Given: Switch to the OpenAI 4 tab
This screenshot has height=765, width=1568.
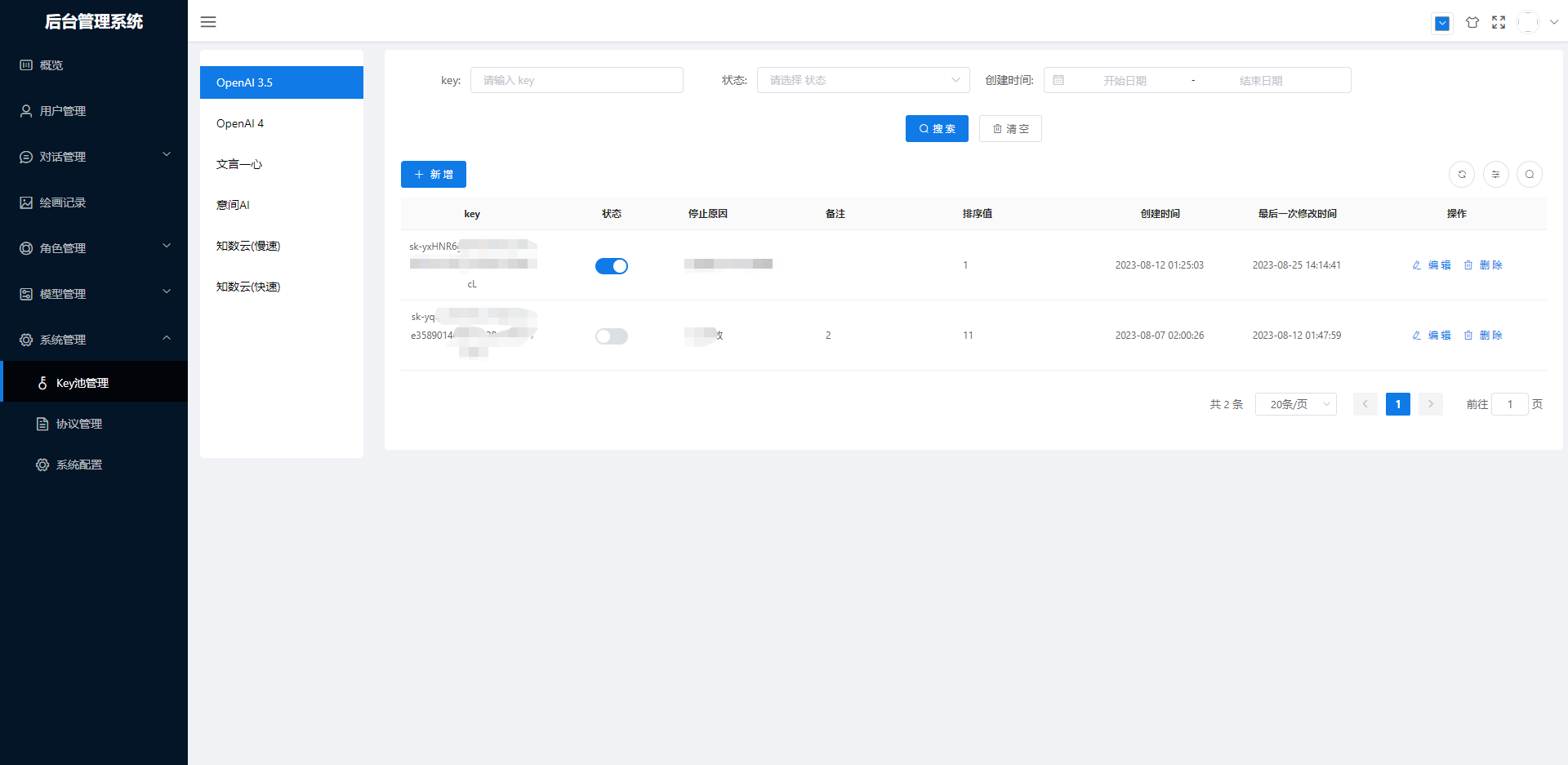Looking at the screenshot, I should pos(240,123).
